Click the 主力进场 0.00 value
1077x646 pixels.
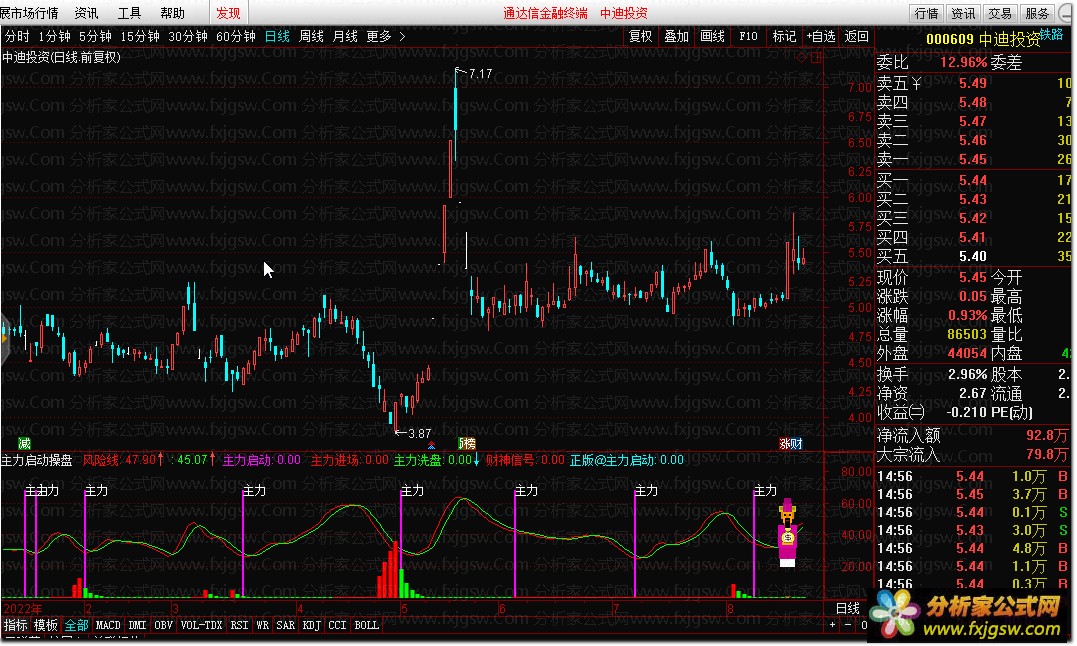click(x=350, y=460)
